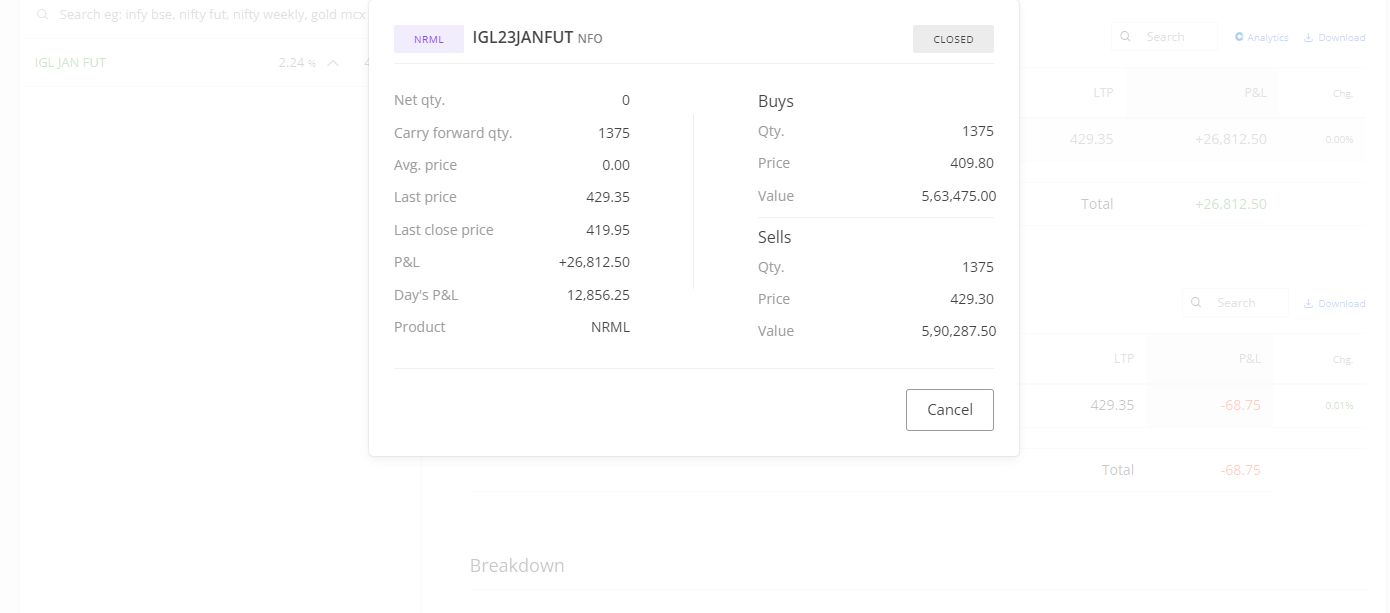The height and width of the screenshot is (613, 1390).
Task: Open Analytics link above positions table
Action: pos(1267,37)
